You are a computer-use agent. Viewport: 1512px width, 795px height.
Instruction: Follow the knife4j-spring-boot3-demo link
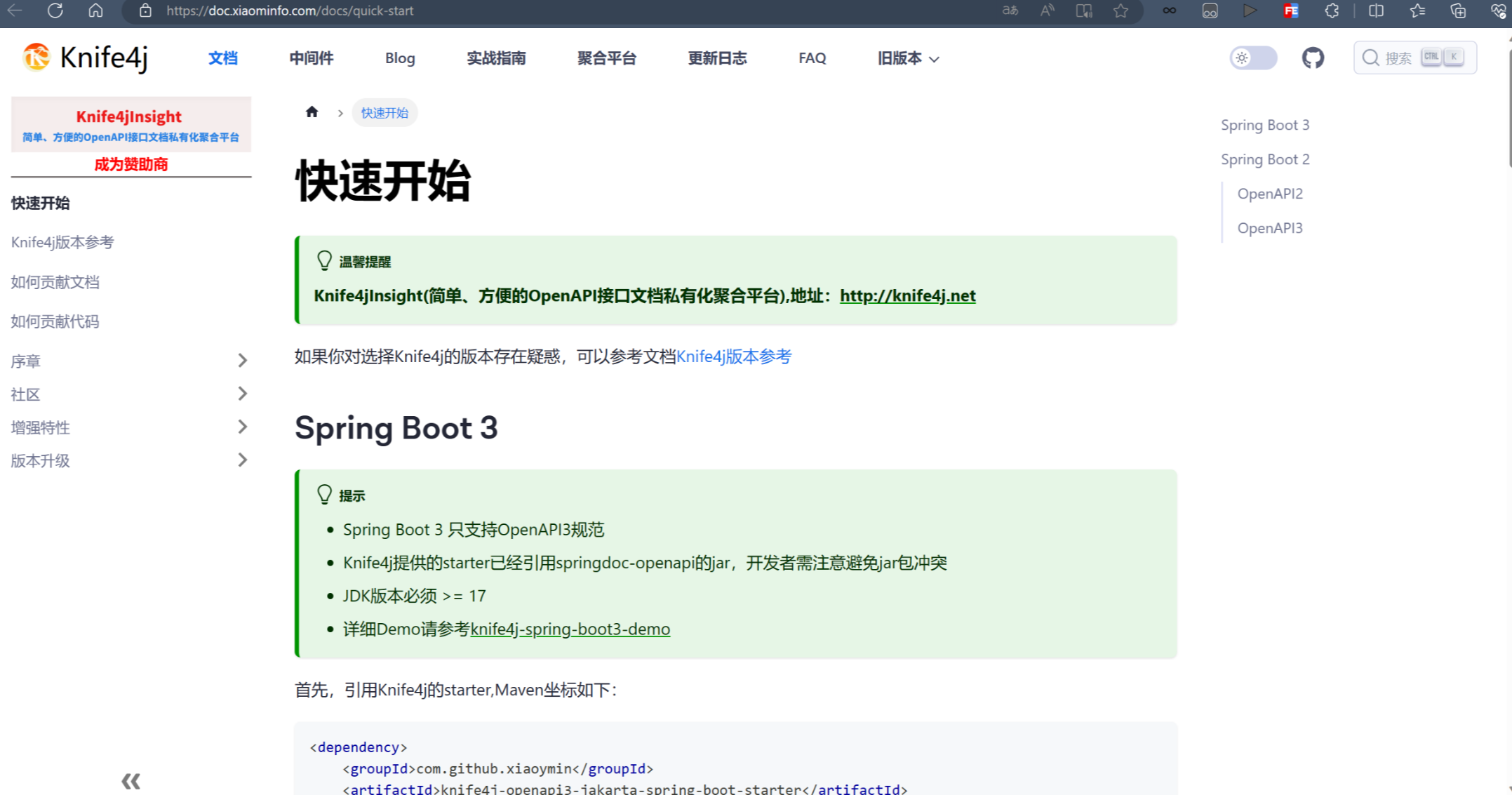click(570, 629)
